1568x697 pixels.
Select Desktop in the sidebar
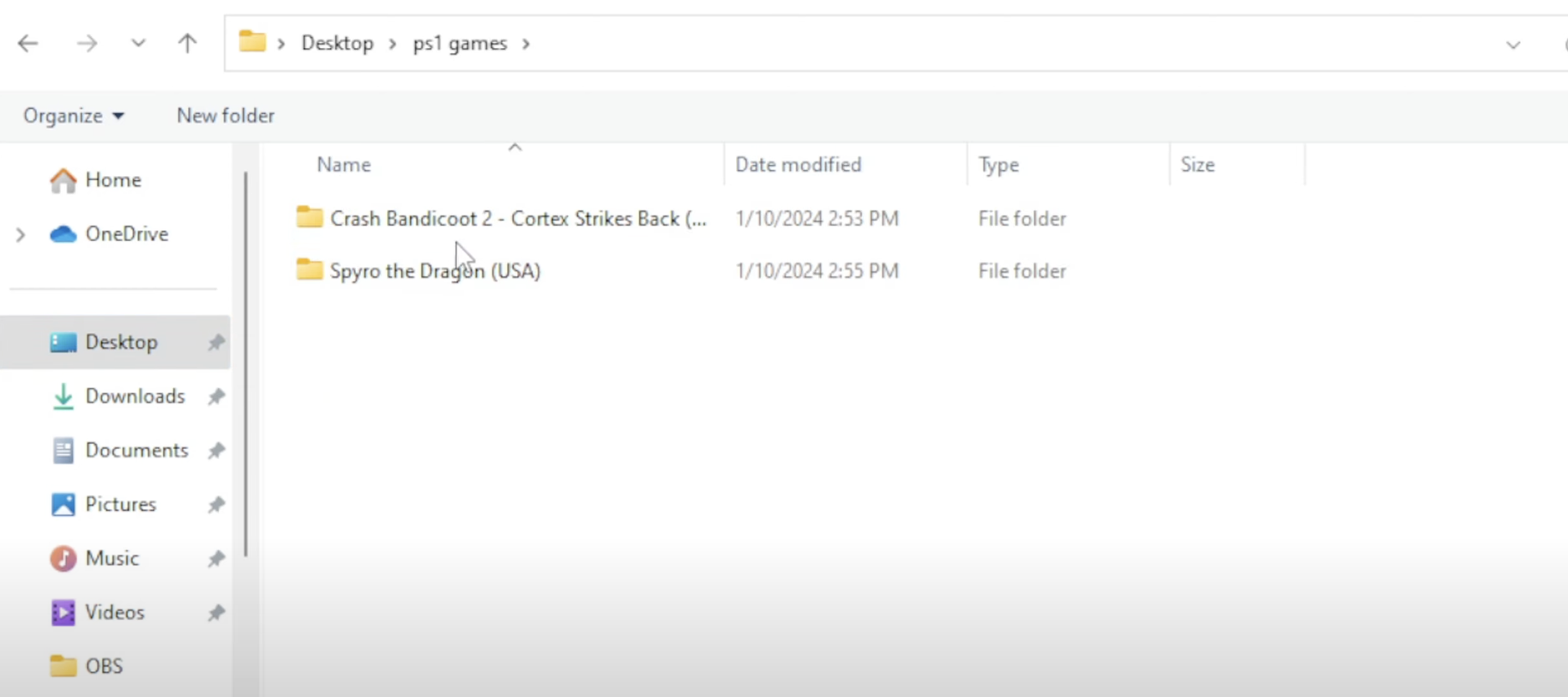[x=115, y=342]
